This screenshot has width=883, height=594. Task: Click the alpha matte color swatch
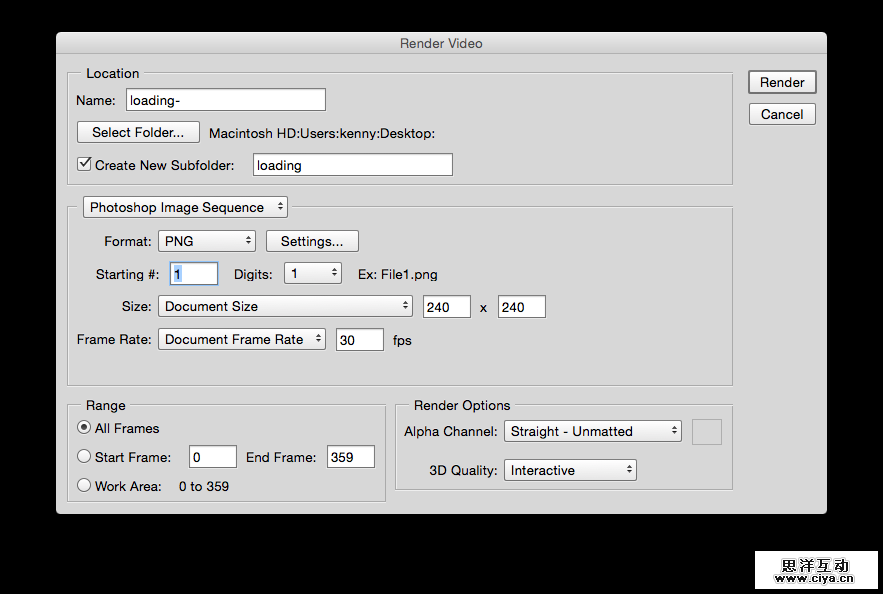pyautogui.click(x=707, y=431)
